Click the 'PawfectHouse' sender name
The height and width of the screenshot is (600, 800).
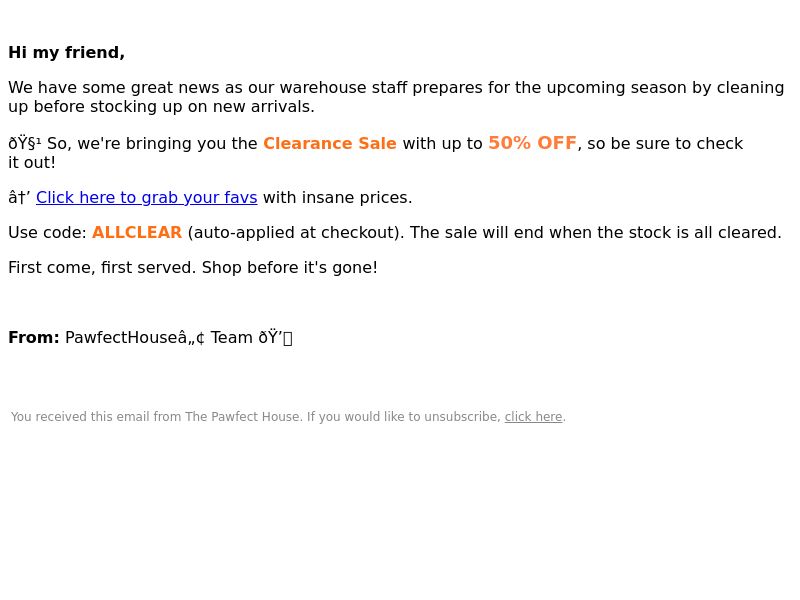pos(121,337)
